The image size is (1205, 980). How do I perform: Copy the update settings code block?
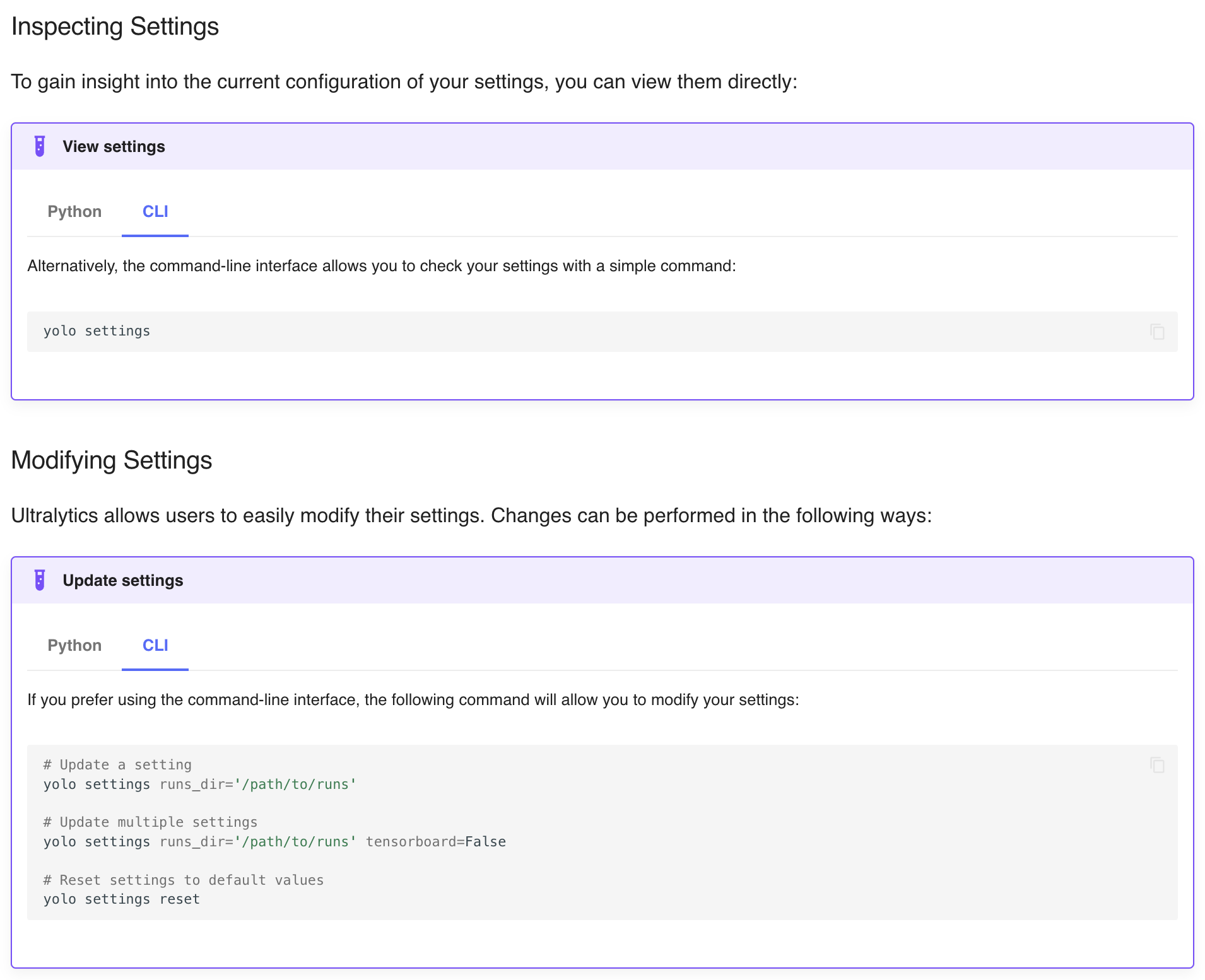1158,765
